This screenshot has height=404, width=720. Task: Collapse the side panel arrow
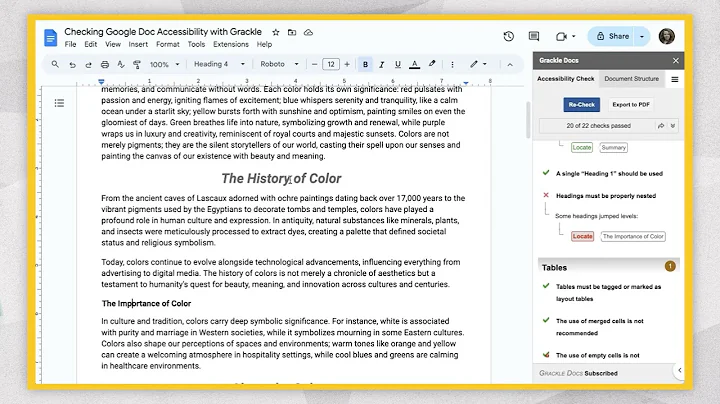[679, 370]
